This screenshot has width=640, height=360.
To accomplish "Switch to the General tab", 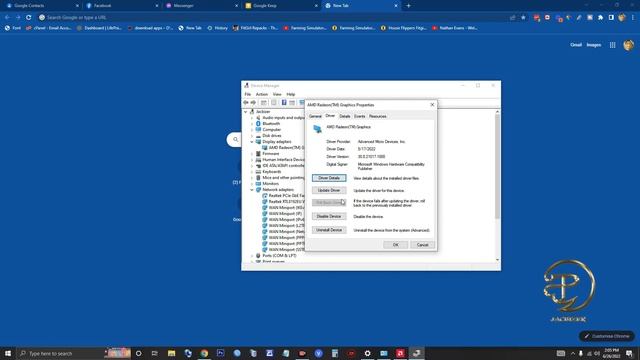I will click(x=315, y=116).
